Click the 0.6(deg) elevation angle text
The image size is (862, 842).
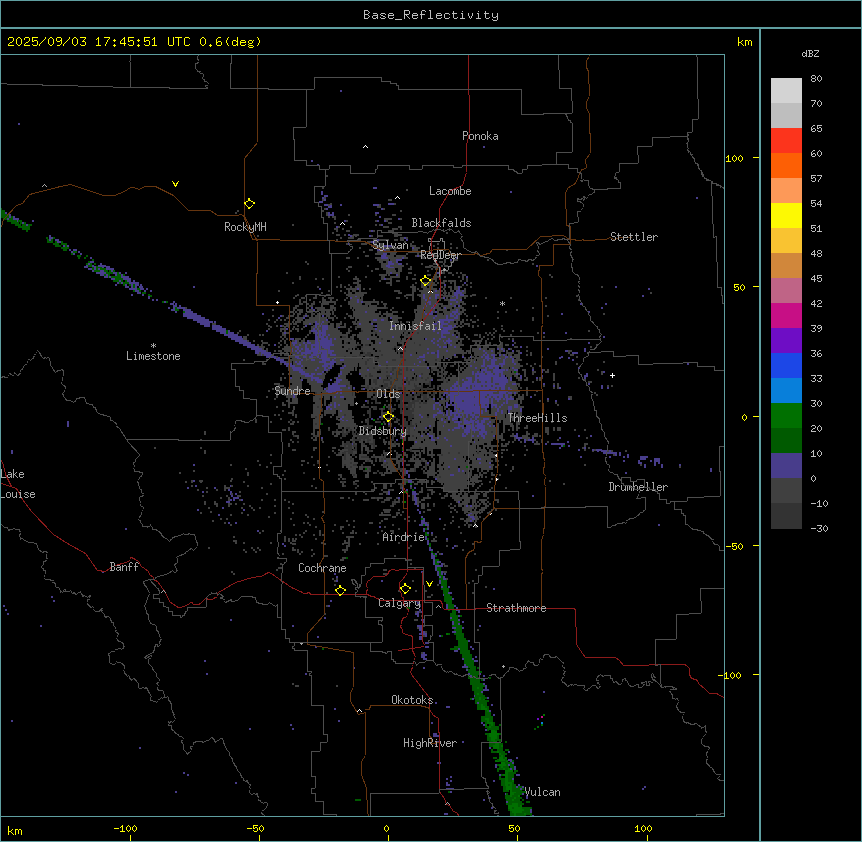pyautogui.click(x=230, y=42)
